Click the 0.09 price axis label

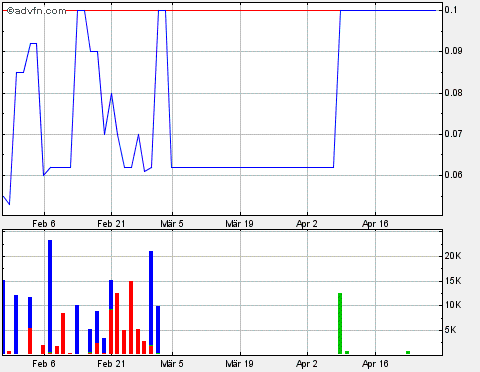click(x=454, y=51)
